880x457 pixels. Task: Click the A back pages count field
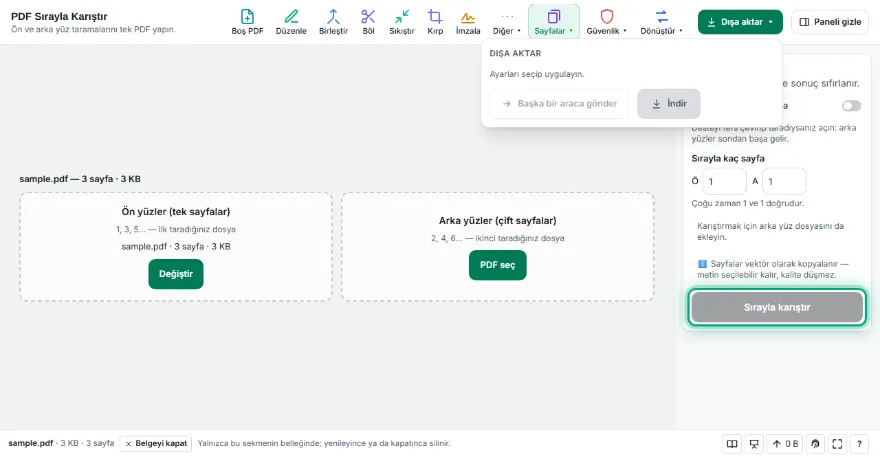(x=784, y=181)
